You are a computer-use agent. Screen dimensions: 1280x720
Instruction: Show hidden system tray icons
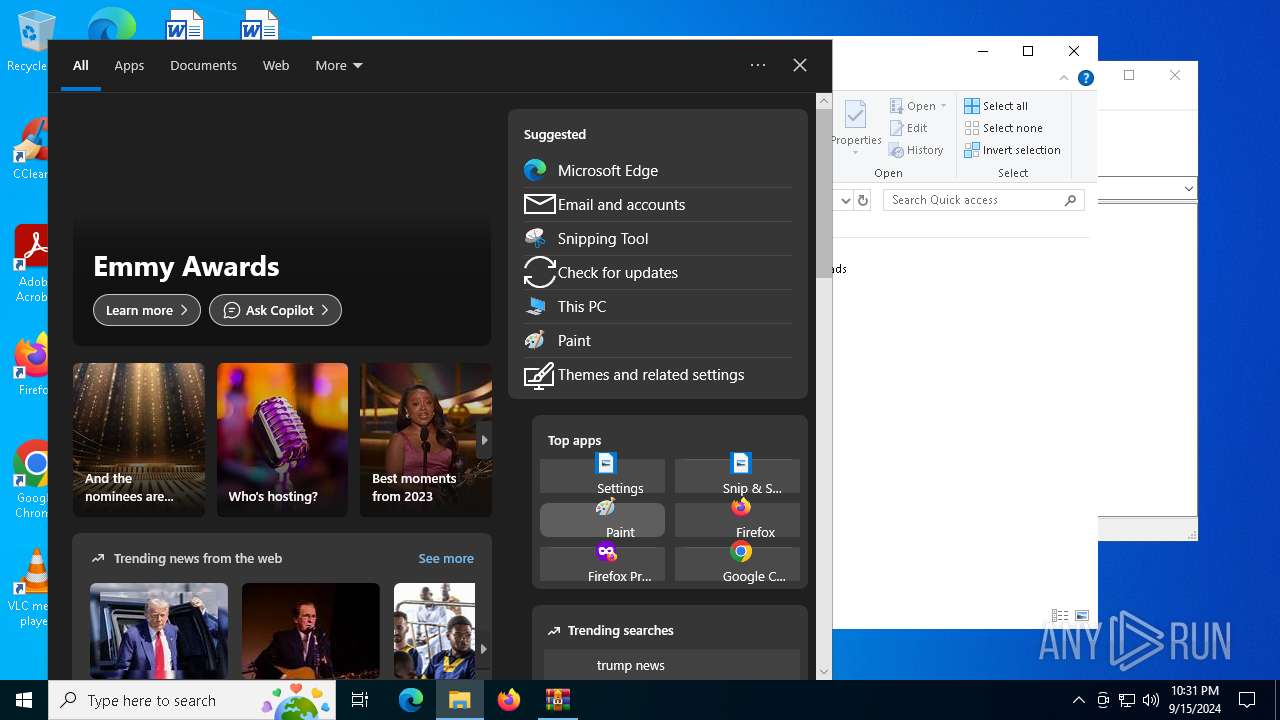click(x=1078, y=700)
